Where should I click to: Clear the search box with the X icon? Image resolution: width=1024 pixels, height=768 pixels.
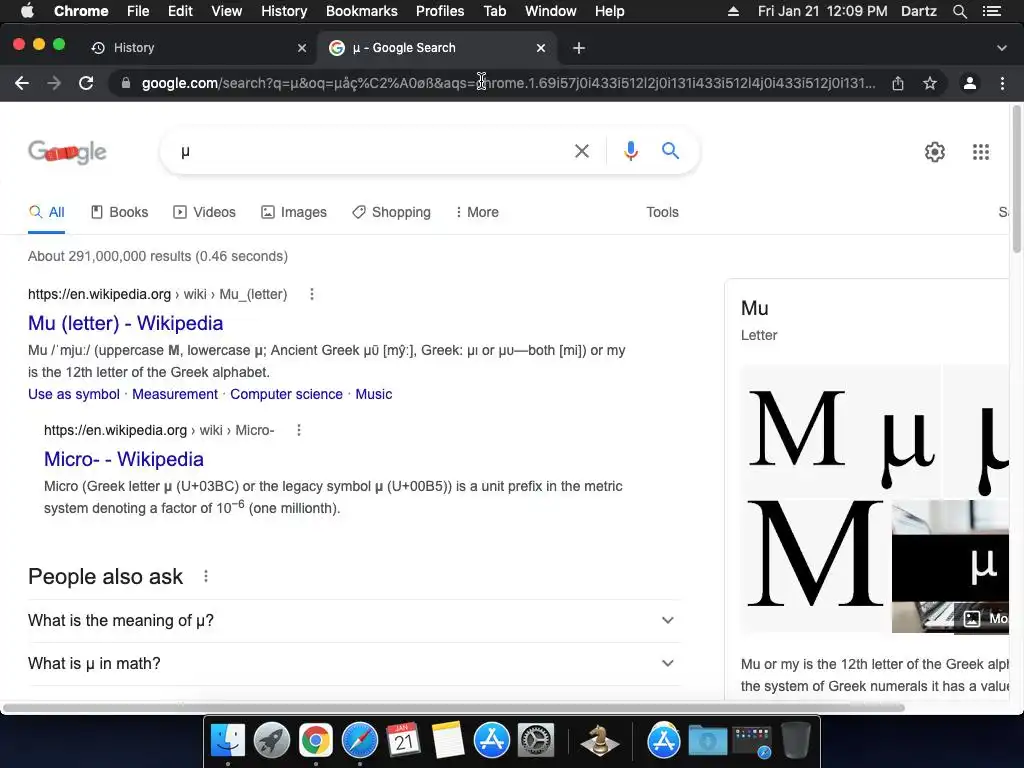coord(581,151)
